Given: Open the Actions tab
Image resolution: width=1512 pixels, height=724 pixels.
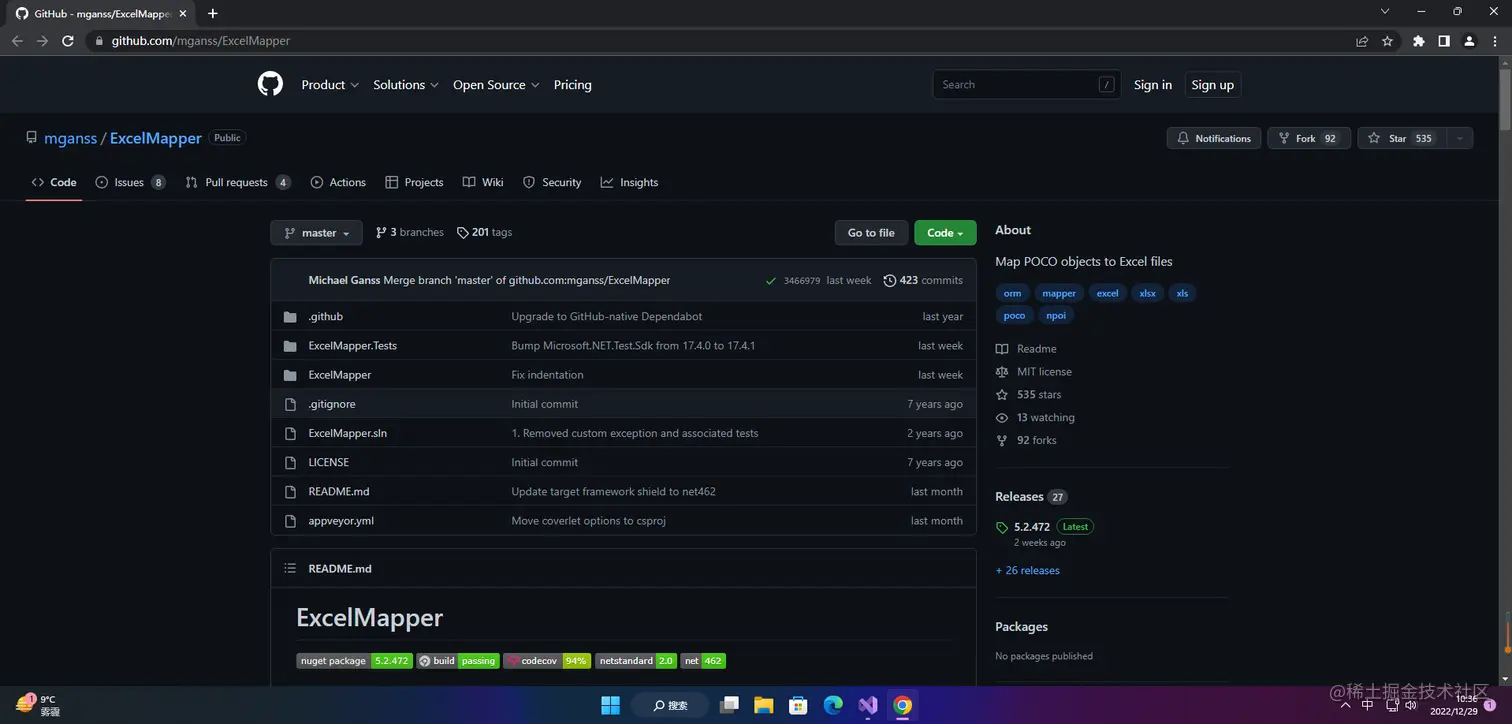Looking at the screenshot, I should pyautogui.click(x=338, y=182).
